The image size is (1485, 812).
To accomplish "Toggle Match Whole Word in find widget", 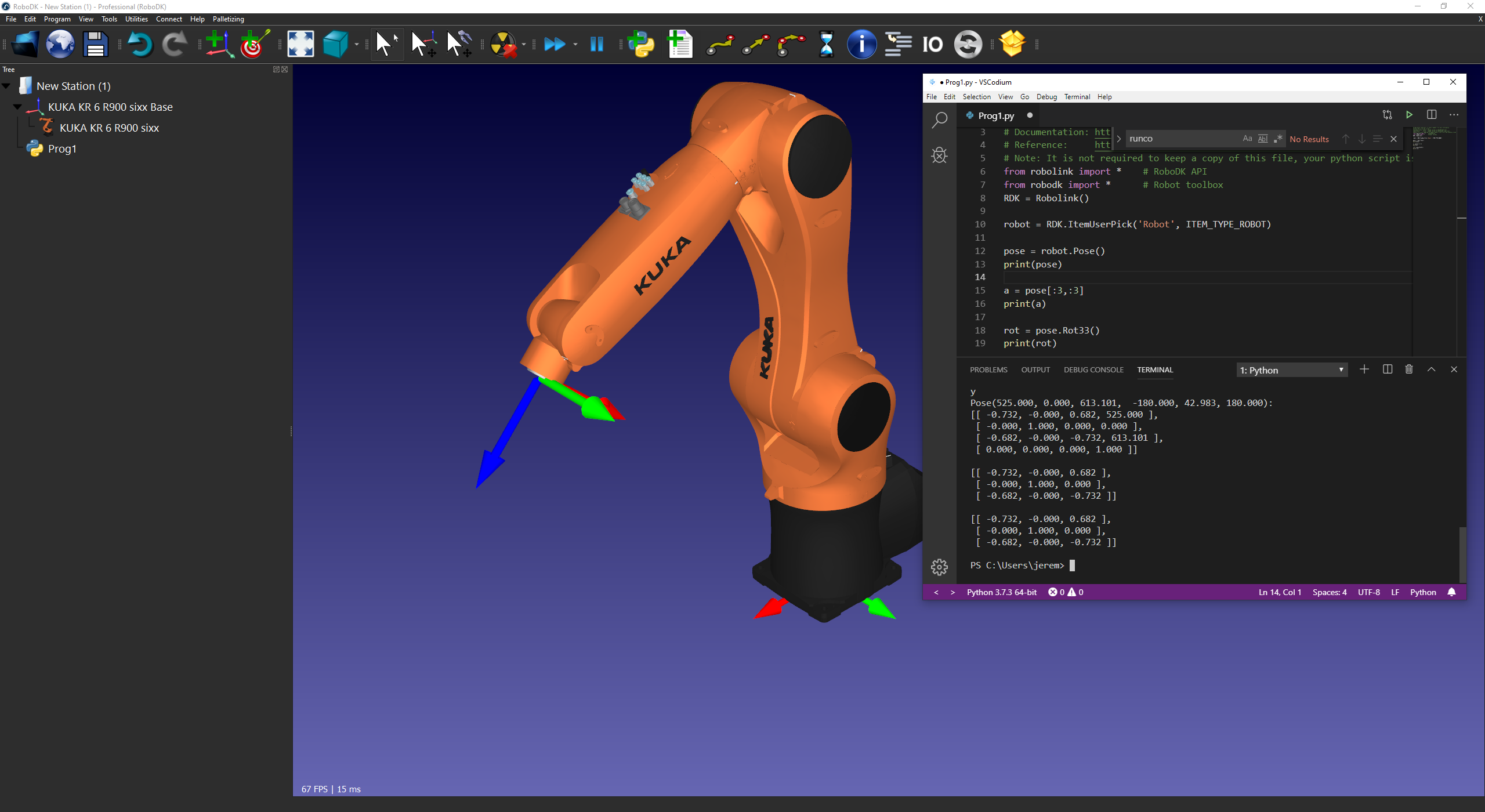I will point(1263,139).
